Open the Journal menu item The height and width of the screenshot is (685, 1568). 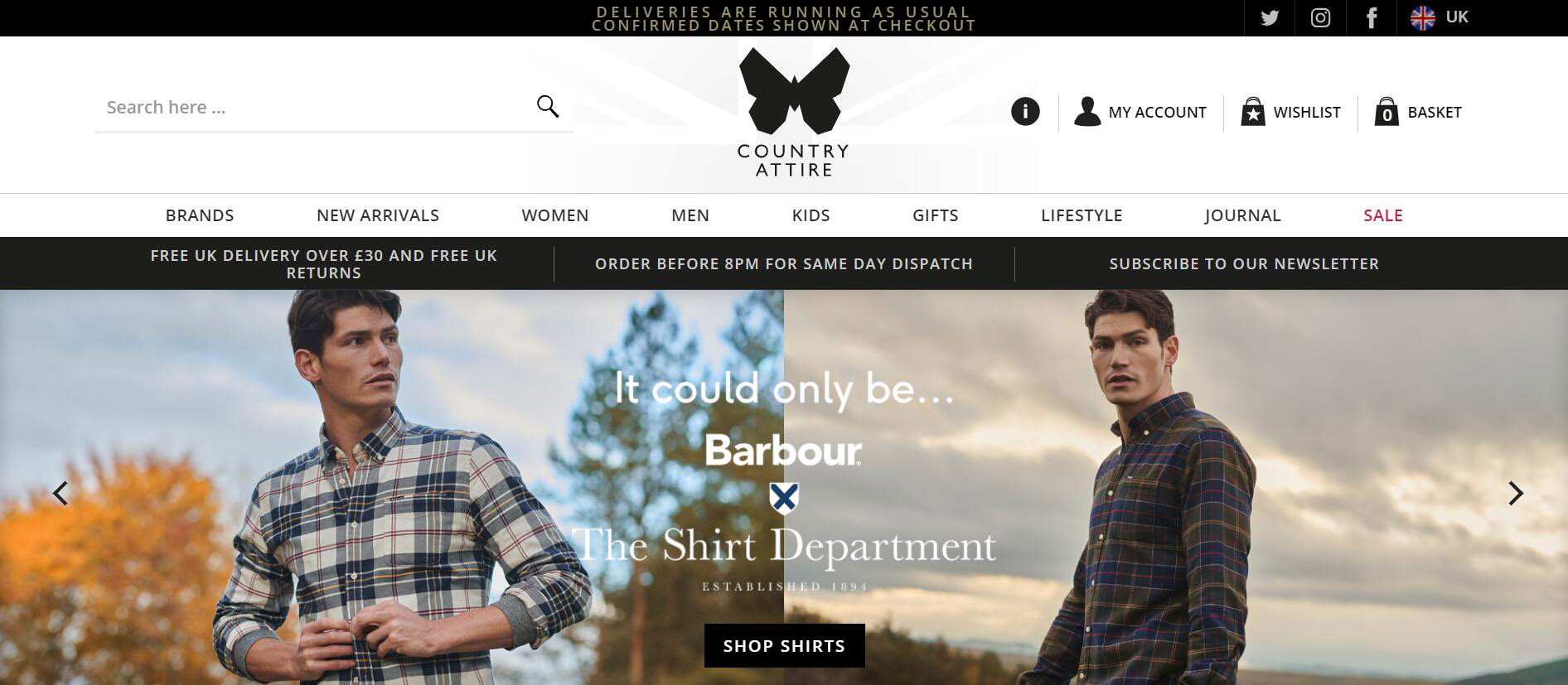coord(1242,215)
